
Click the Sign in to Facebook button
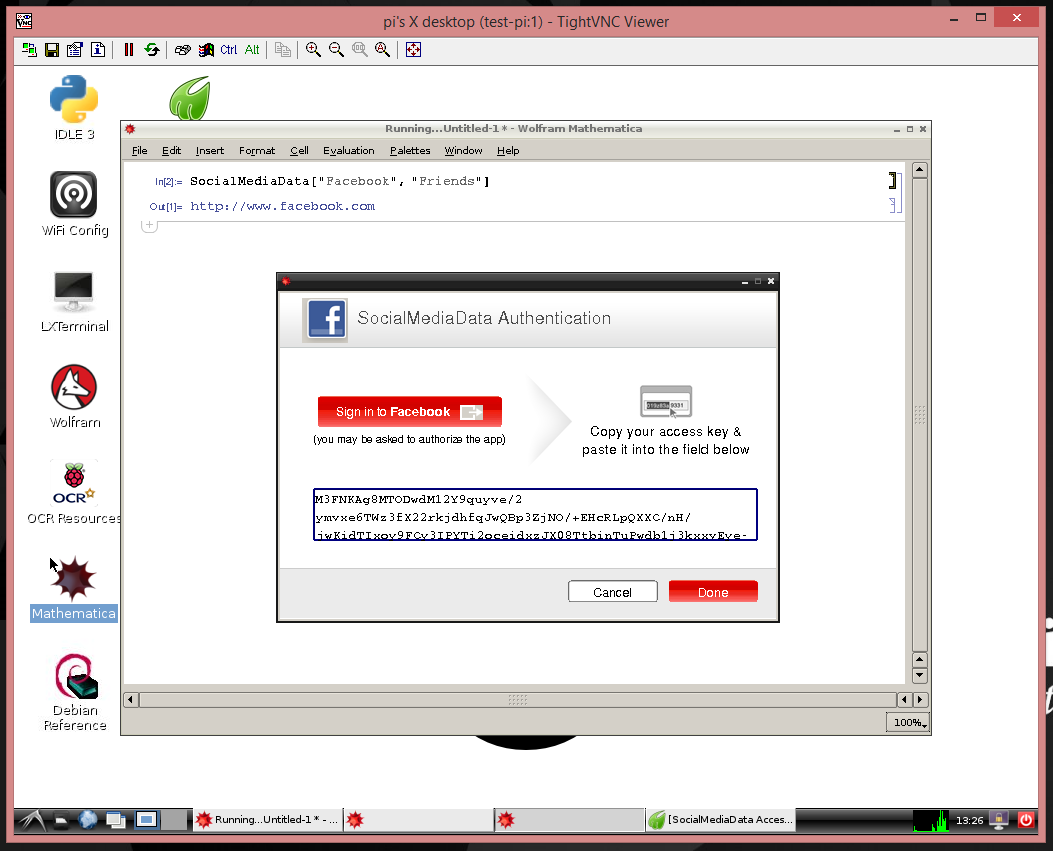coord(410,412)
